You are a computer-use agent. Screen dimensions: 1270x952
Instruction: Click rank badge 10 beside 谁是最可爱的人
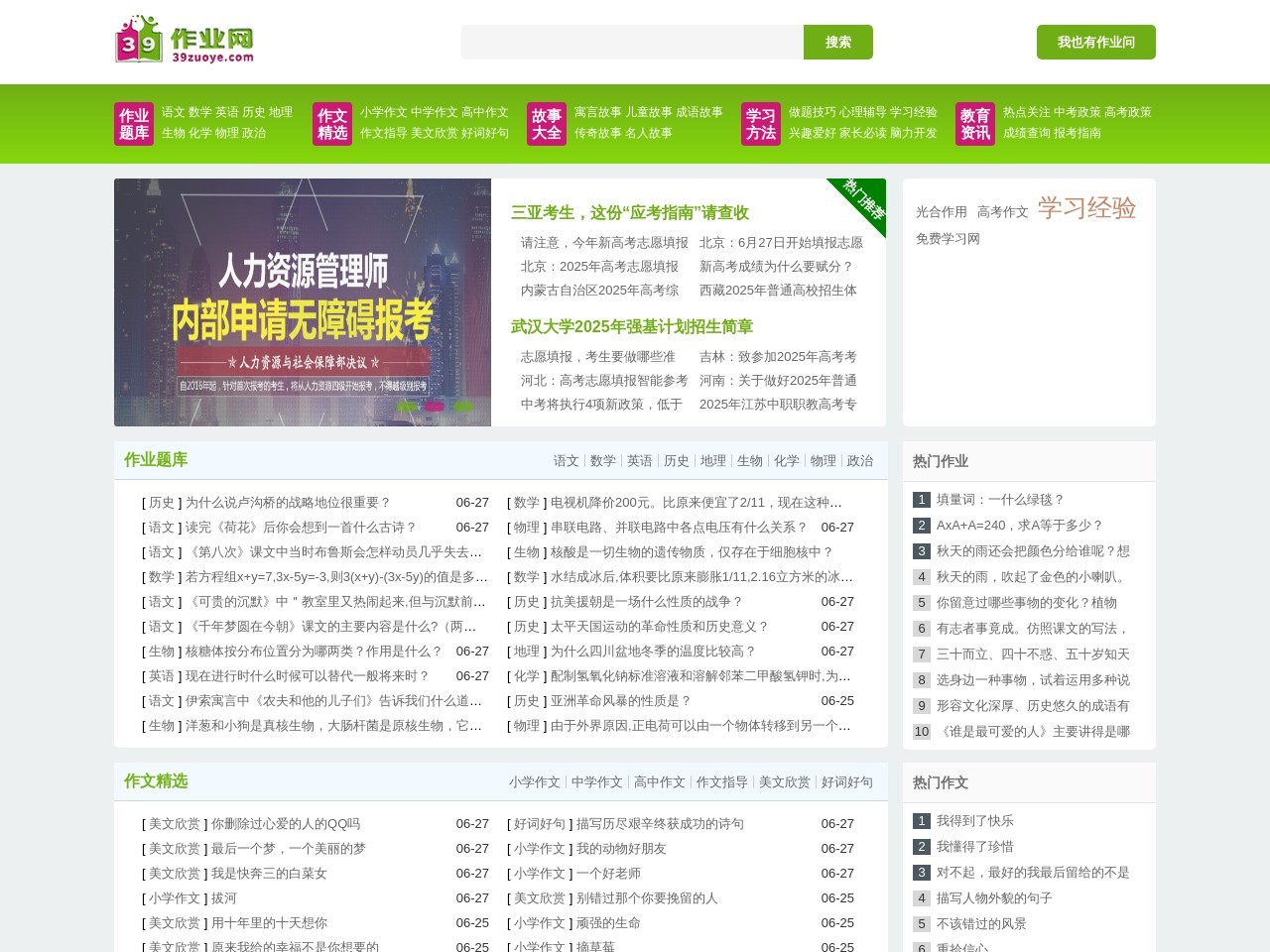click(x=921, y=732)
